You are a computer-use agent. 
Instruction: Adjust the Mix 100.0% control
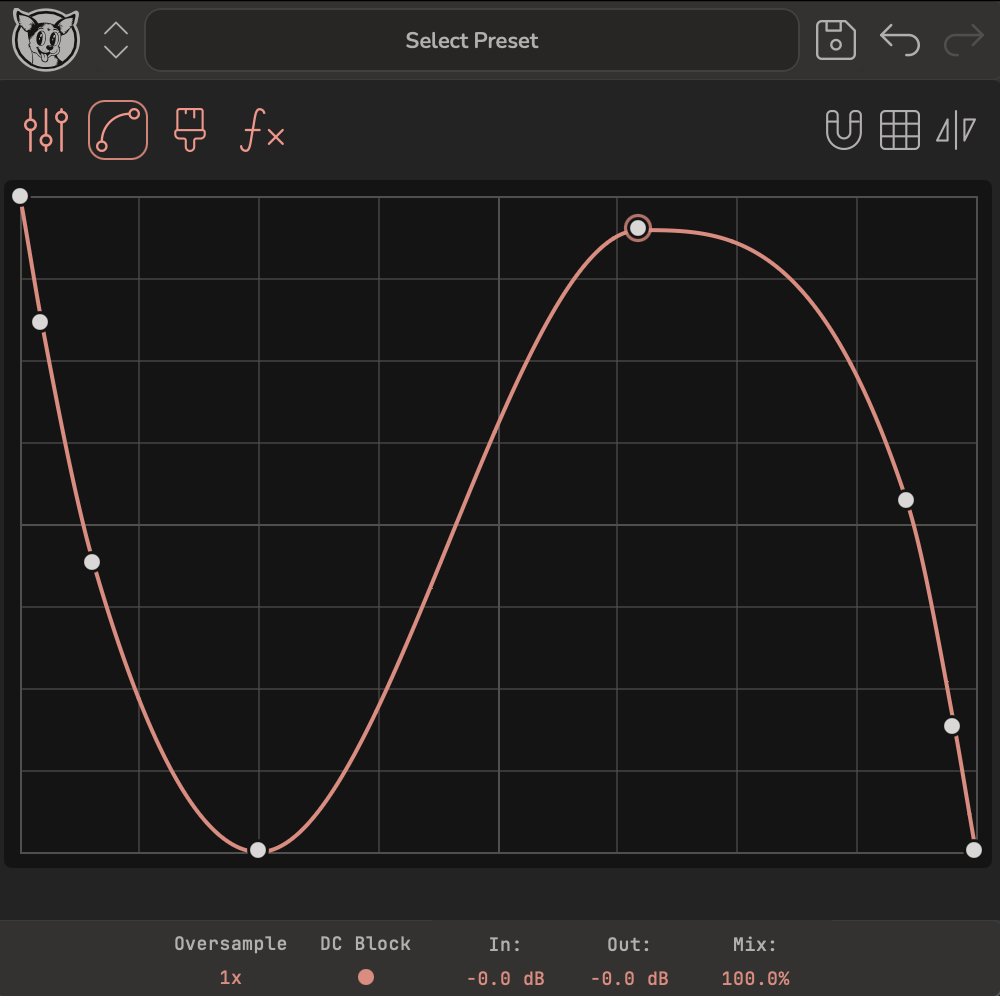(x=756, y=978)
